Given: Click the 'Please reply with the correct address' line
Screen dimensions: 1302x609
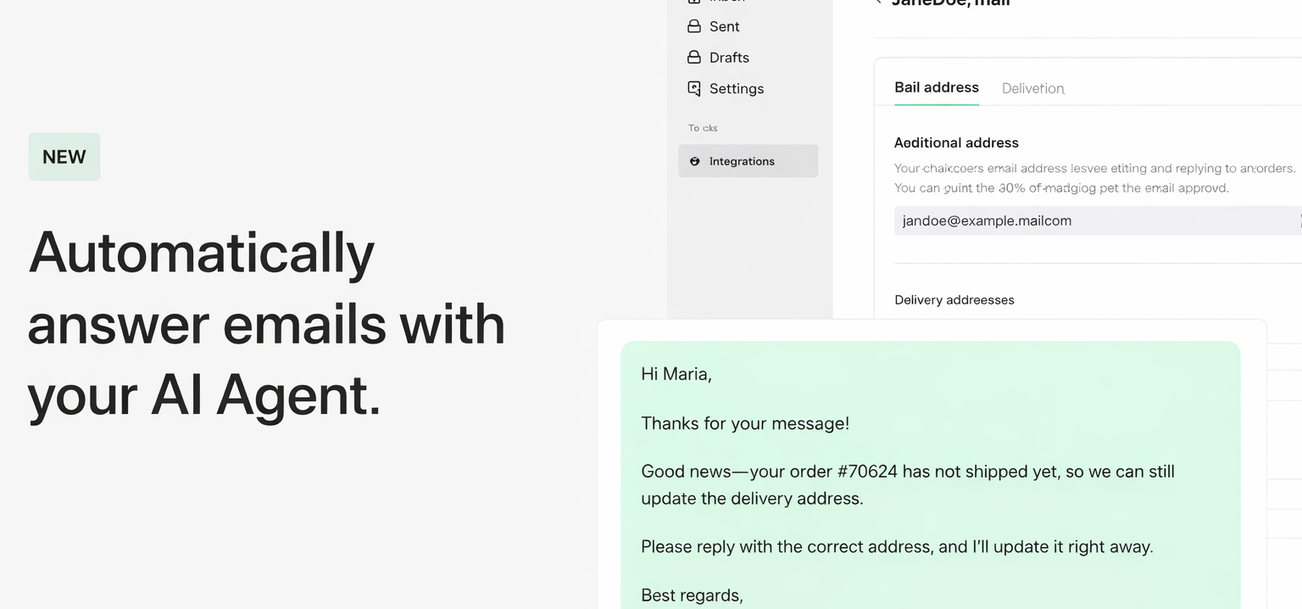Looking at the screenshot, I should point(896,547).
